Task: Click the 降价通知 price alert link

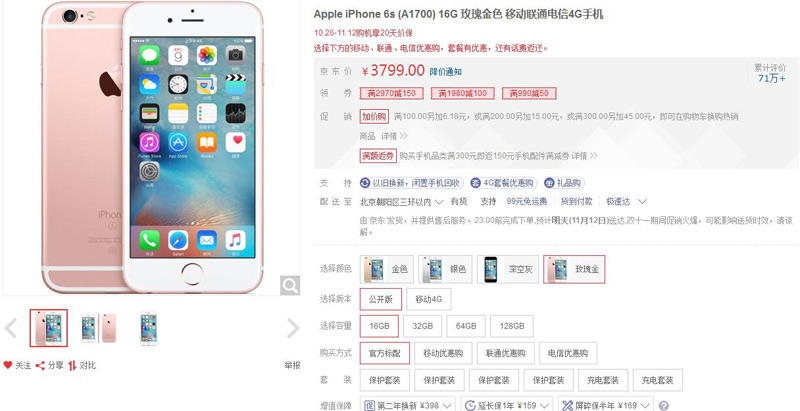Action: pyautogui.click(x=446, y=72)
